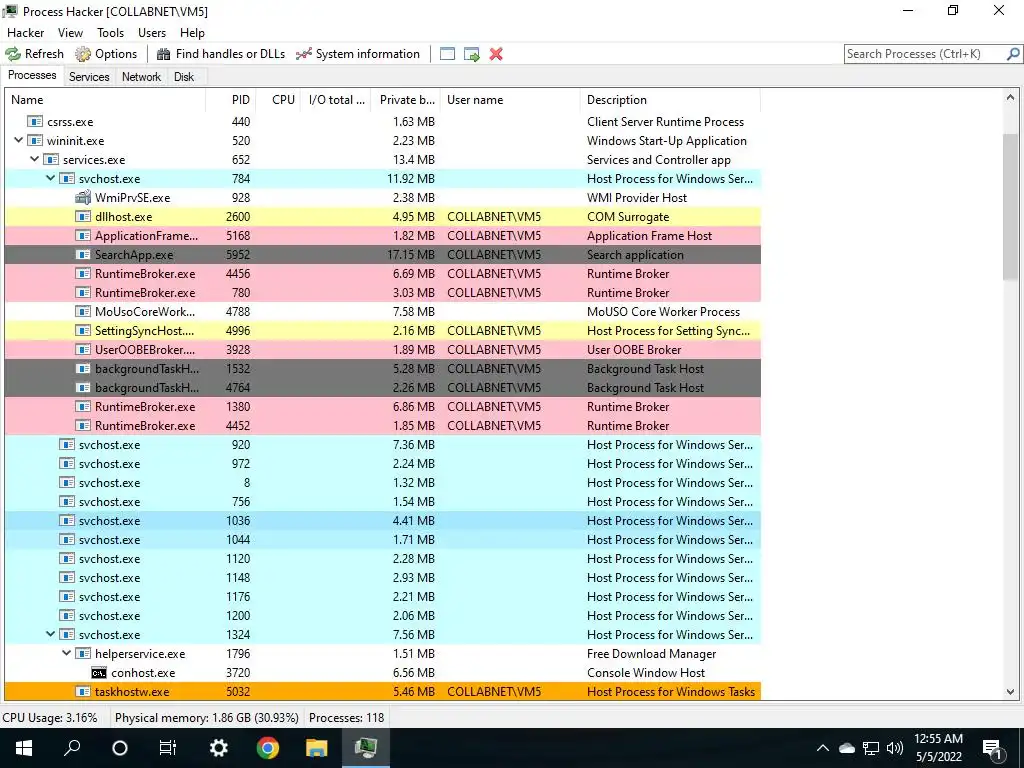1024x768 pixels.
Task: Click the 17.15 MB private bytes cell
Action: click(x=411, y=255)
